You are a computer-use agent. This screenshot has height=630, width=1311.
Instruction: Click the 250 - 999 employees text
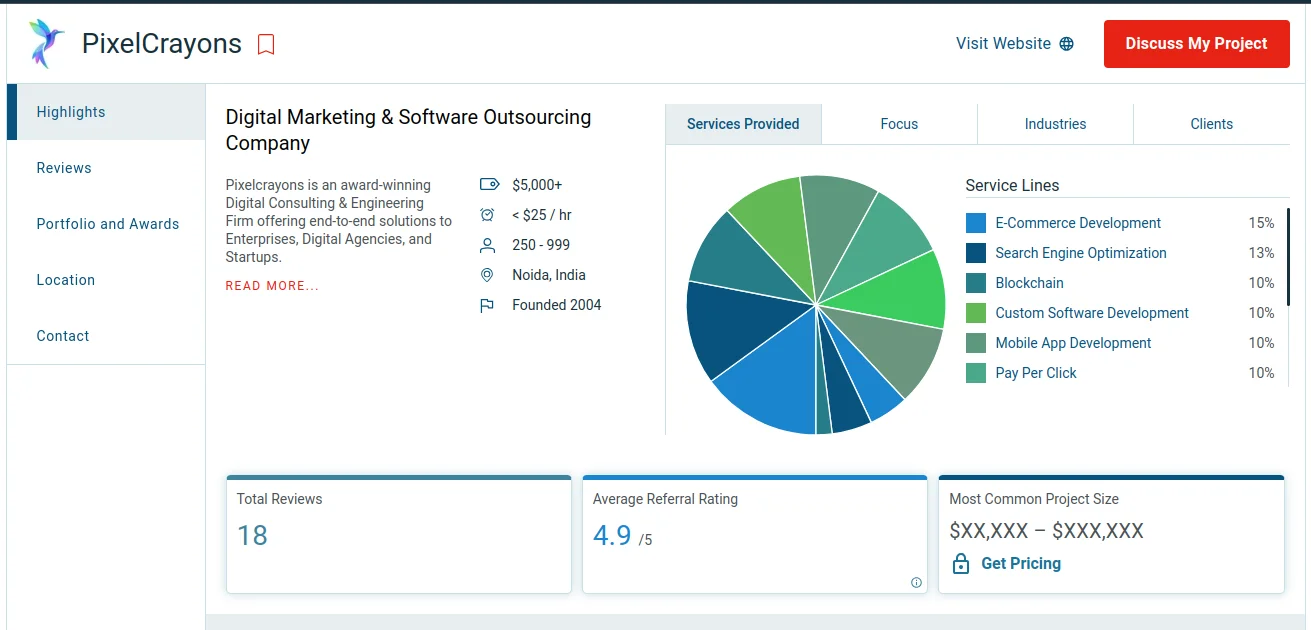coord(541,245)
